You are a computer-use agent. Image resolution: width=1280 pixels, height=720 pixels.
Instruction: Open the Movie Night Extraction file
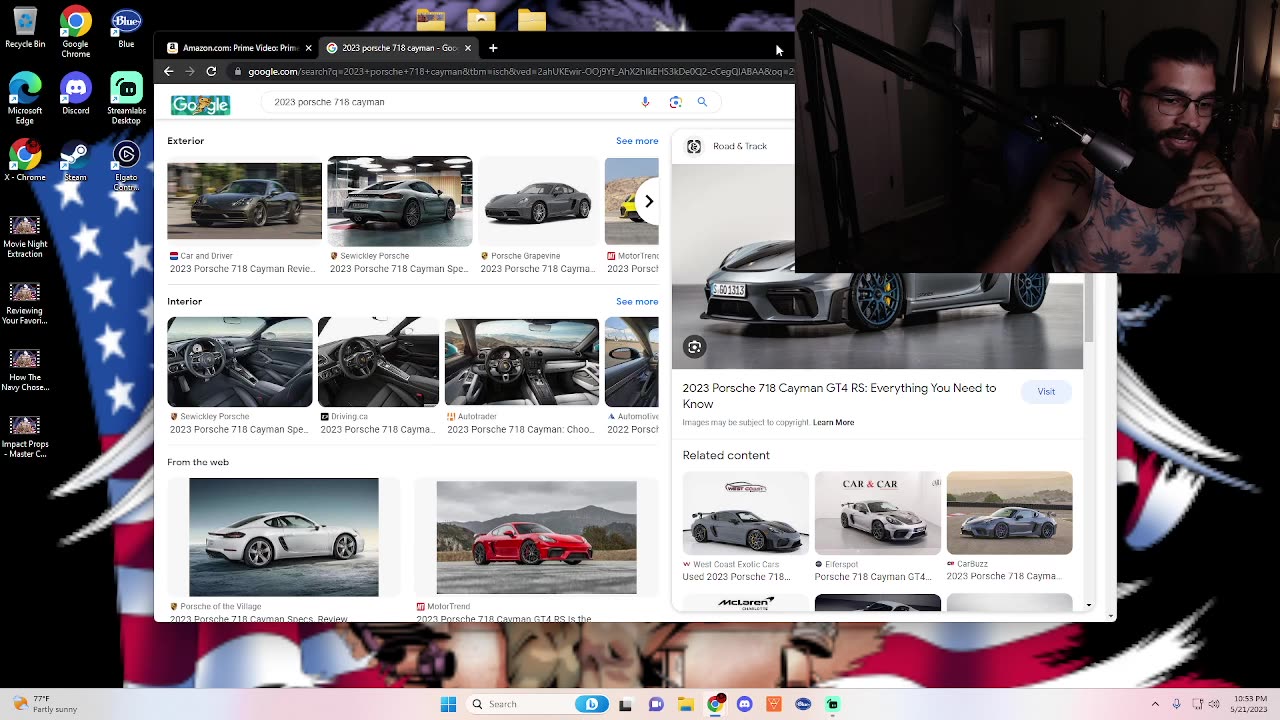(x=25, y=237)
